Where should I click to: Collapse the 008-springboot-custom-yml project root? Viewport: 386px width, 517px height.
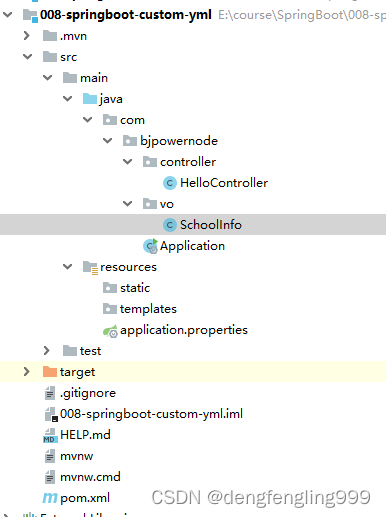(8, 15)
